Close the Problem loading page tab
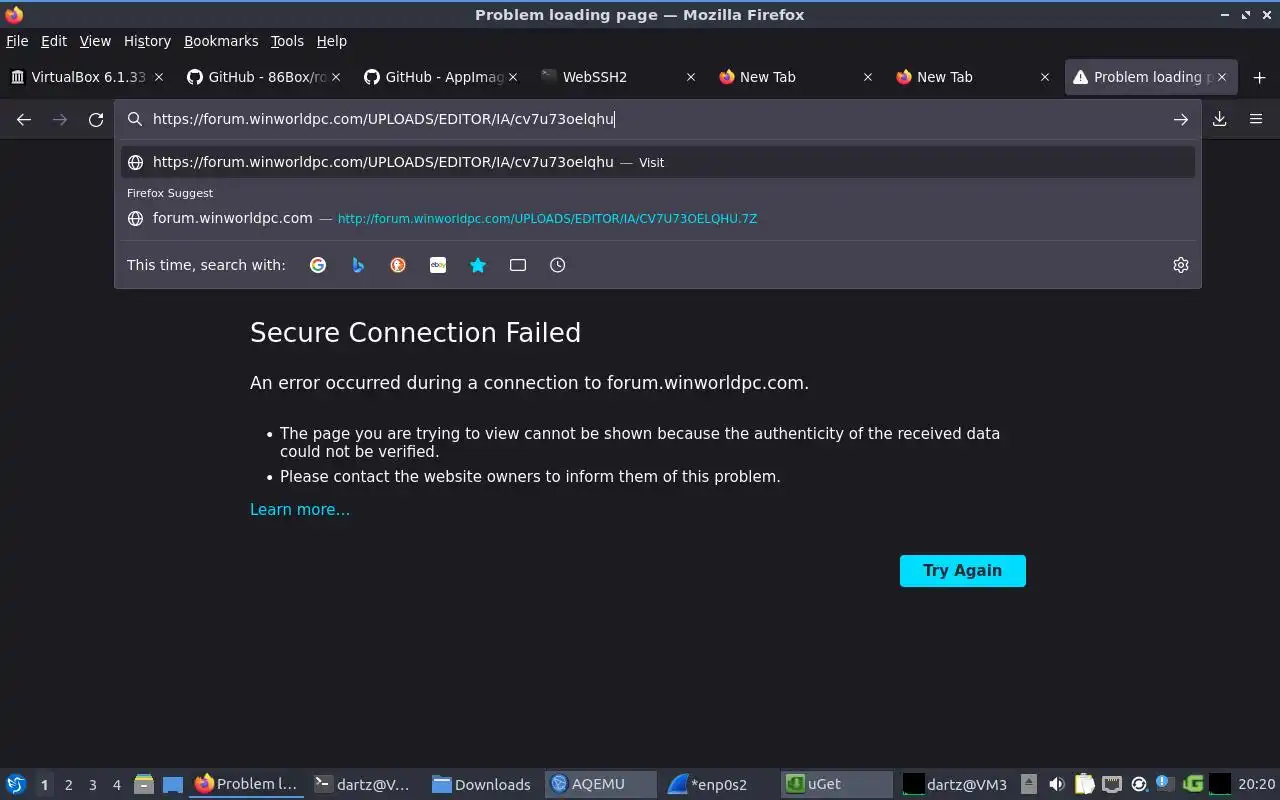Screen dimensions: 1280x800 coord(1221,77)
